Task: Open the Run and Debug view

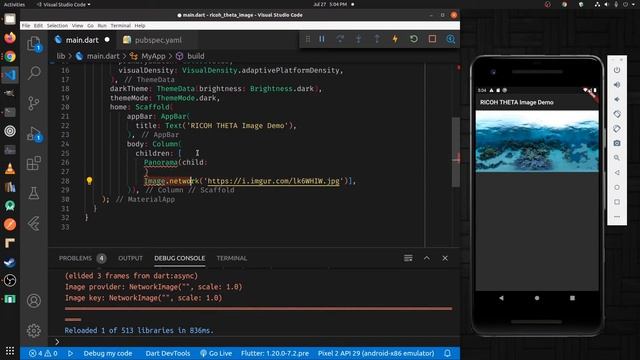Action: pos(34,134)
